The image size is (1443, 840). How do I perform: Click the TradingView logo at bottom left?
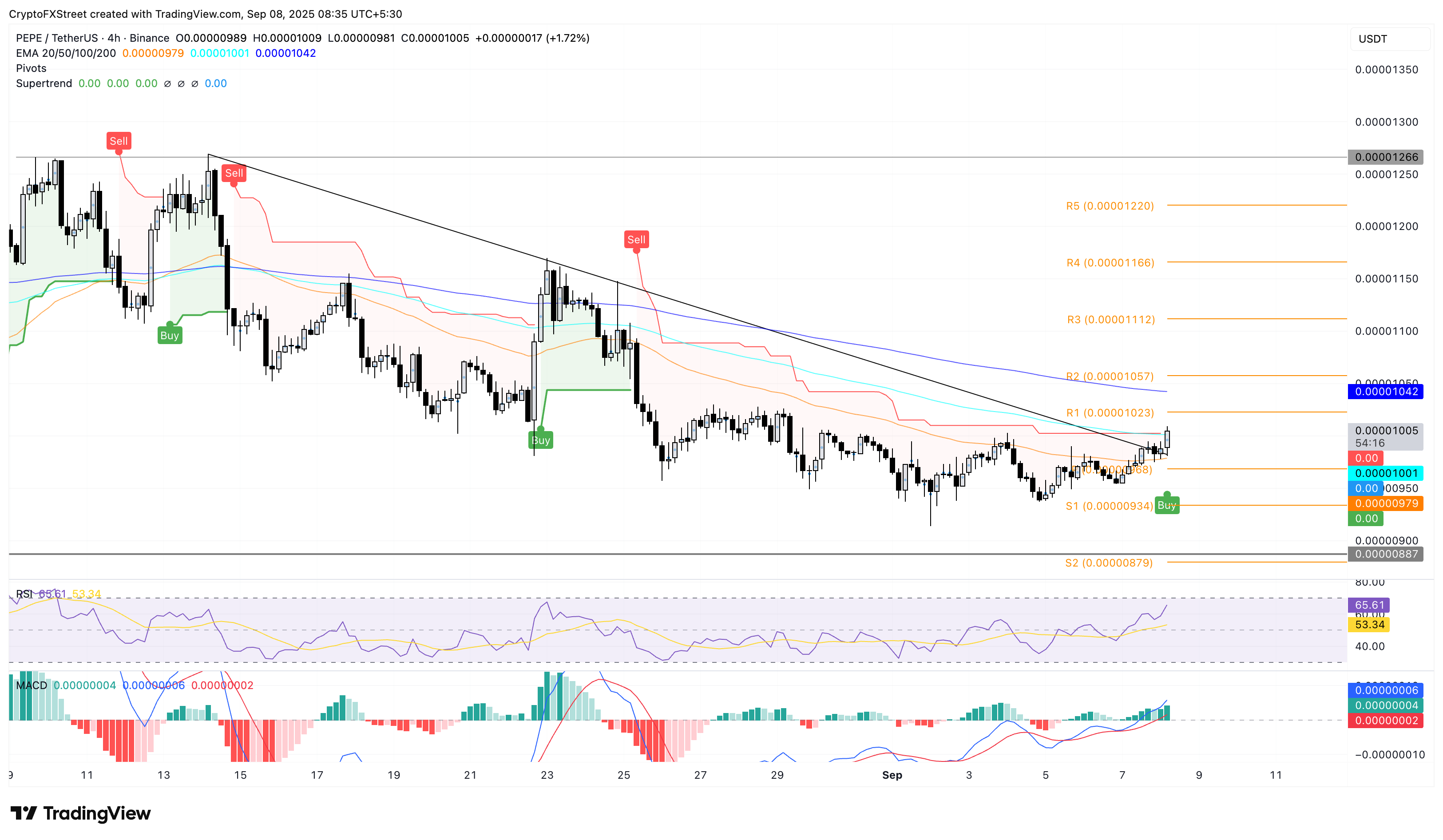(81, 812)
